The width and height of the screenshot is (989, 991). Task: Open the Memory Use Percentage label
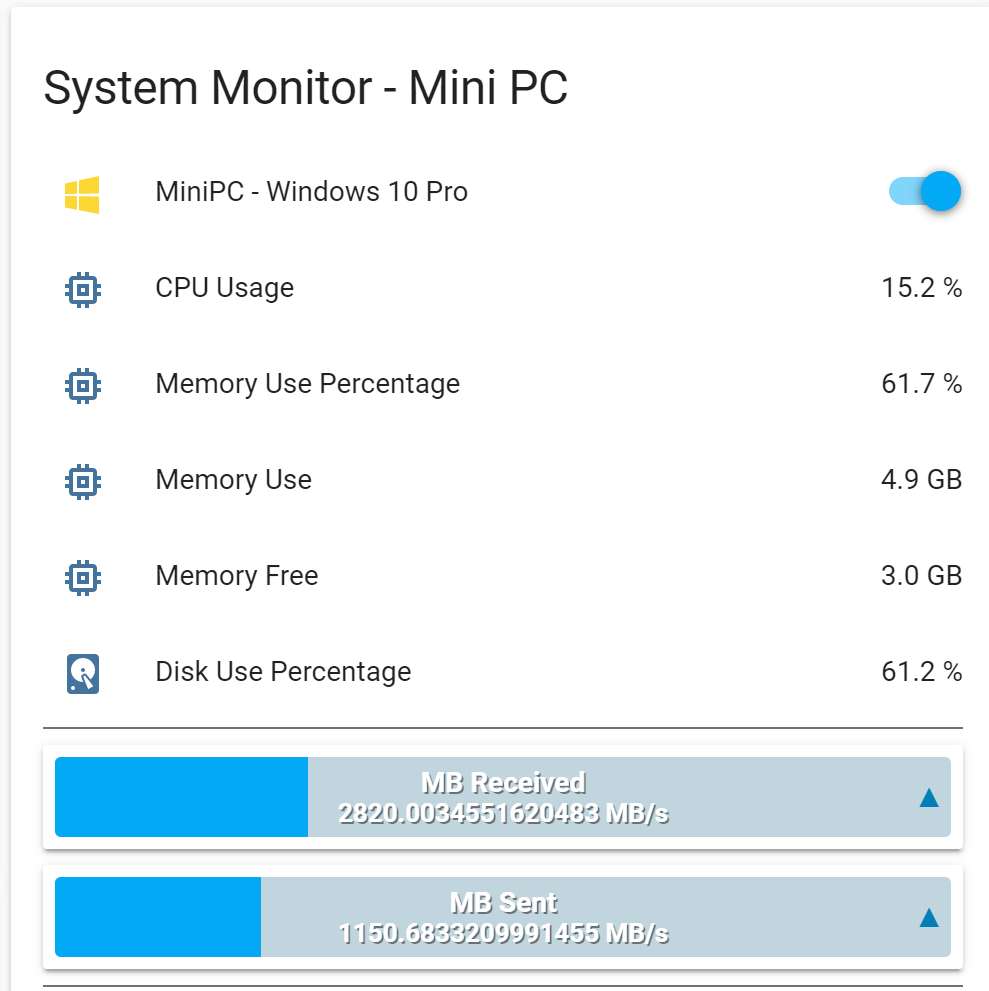[x=307, y=384]
